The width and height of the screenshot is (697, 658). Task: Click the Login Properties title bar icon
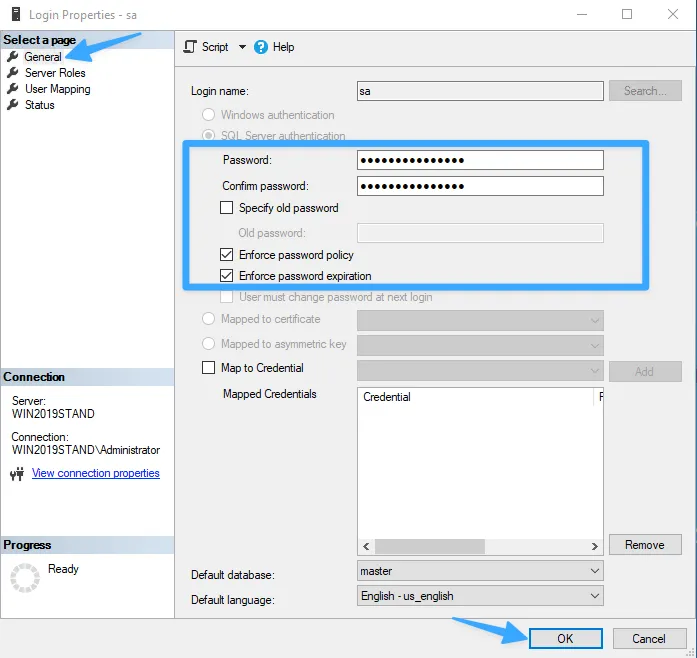(14, 15)
